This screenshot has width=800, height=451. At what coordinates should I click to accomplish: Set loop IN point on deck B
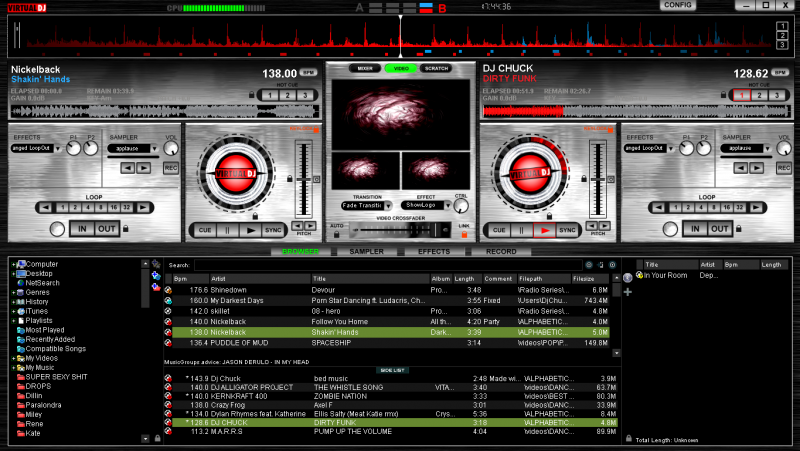click(695, 229)
